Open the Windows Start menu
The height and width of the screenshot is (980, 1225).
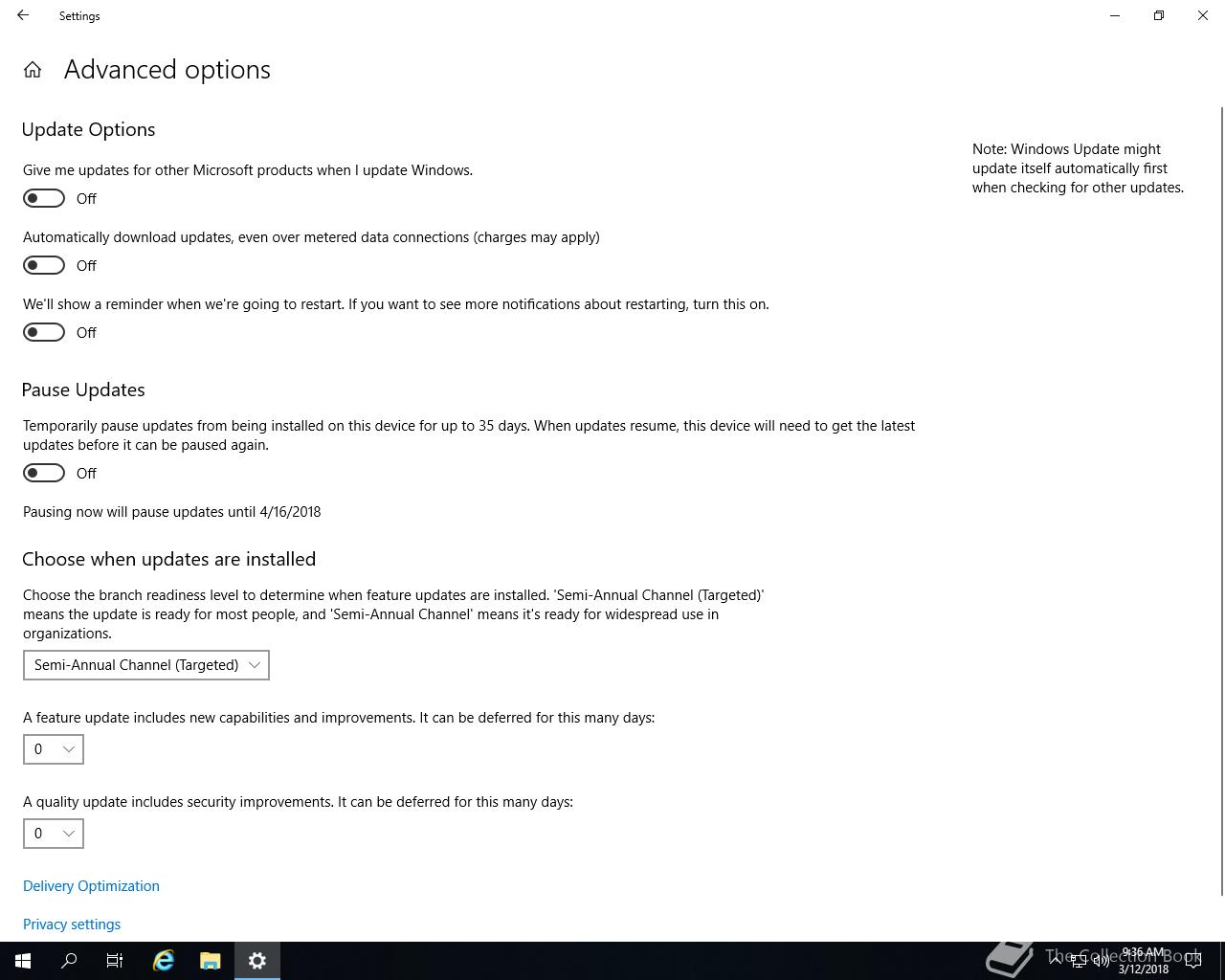coord(23,961)
